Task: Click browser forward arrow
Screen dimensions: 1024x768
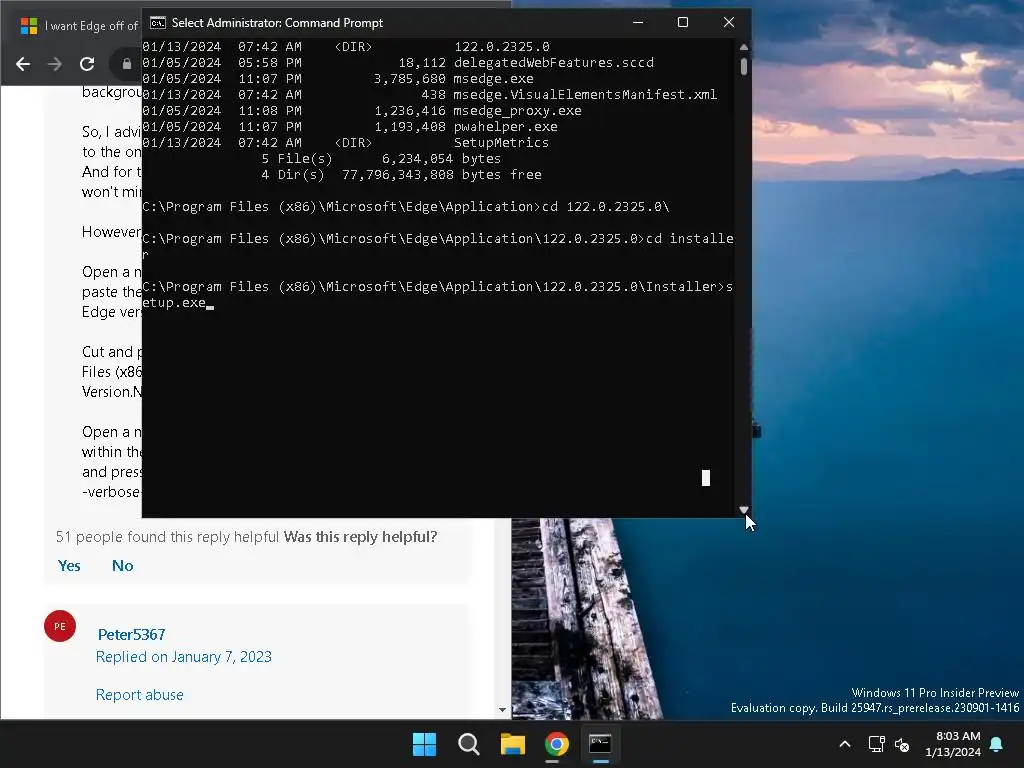Action: tap(55, 64)
